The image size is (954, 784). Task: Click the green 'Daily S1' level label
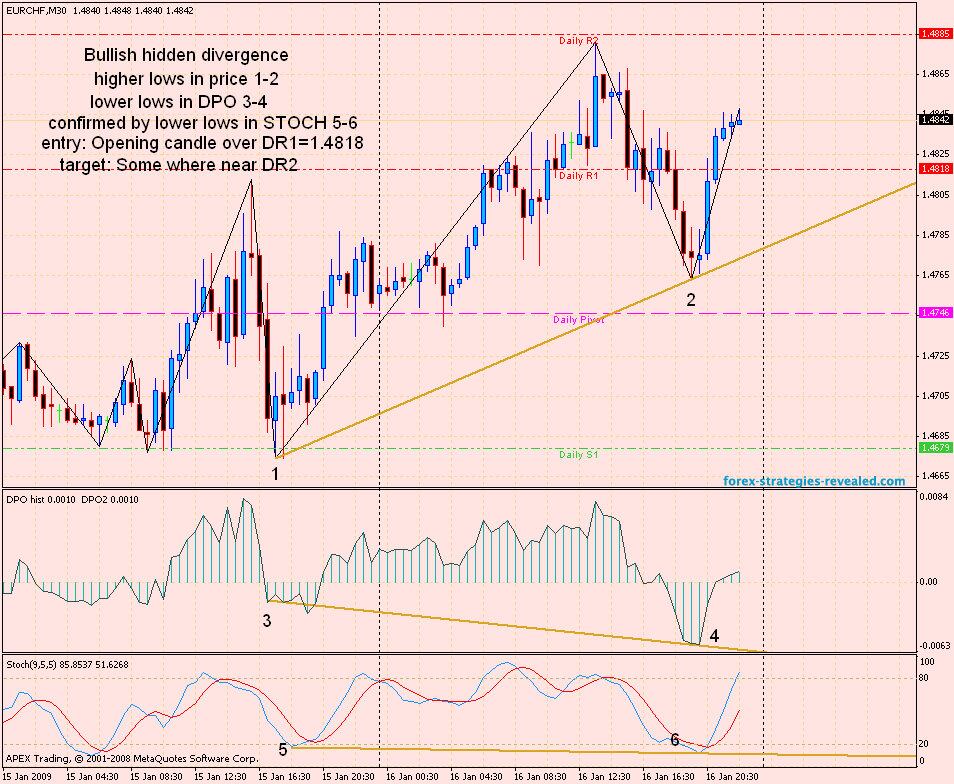(579, 455)
